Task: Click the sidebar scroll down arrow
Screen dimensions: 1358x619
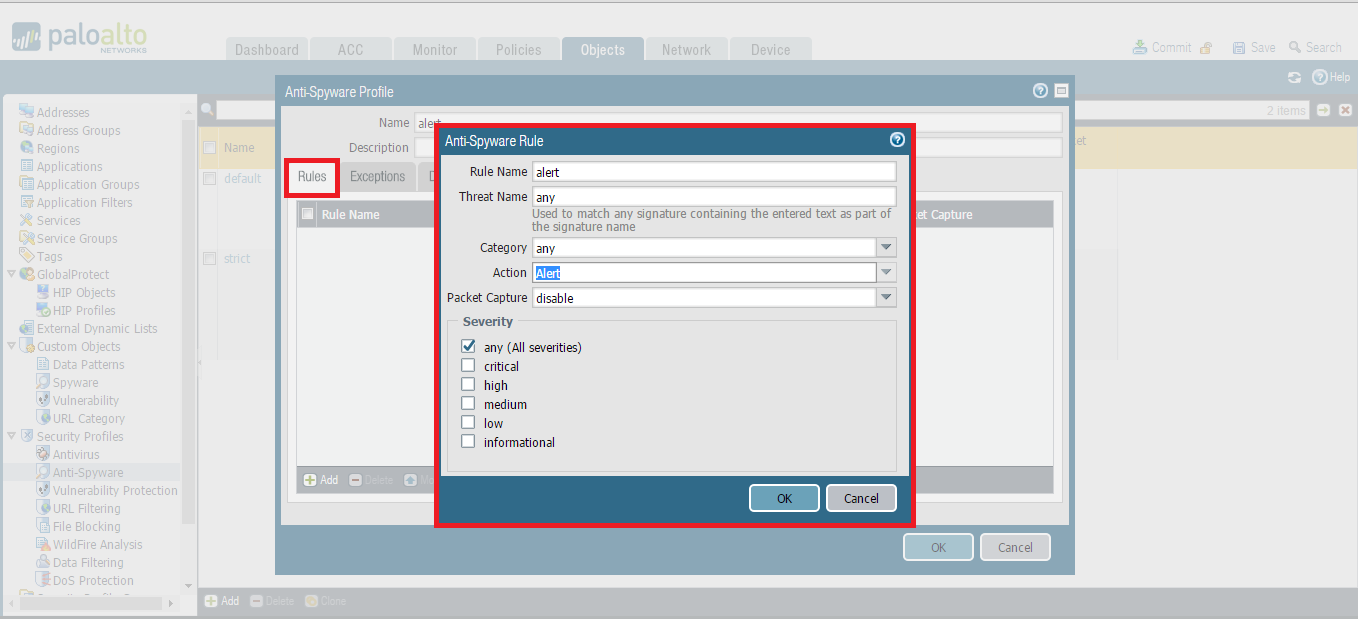Action: [x=188, y=586]
